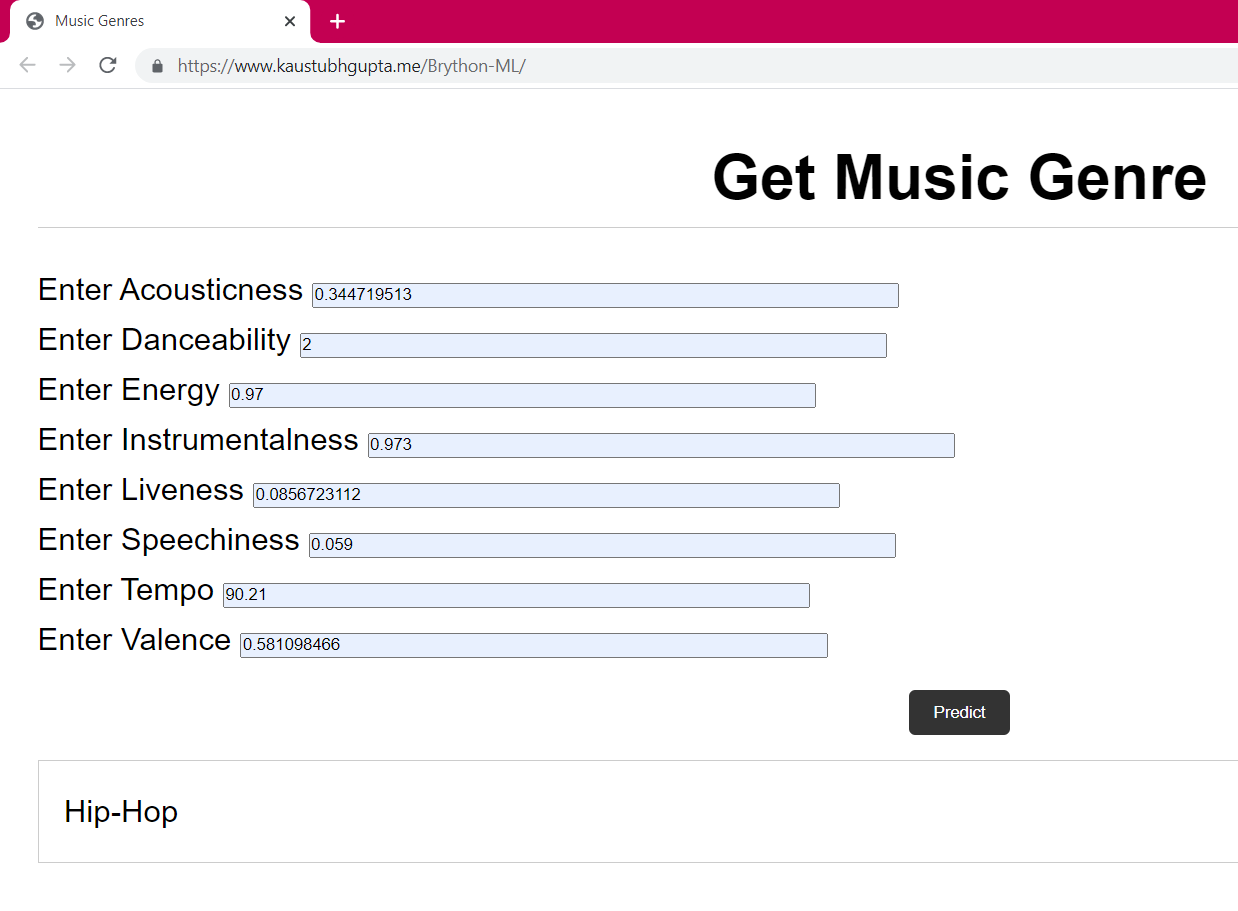The height and width of the screenshot is (911, 1238).
Task: Reload the current page
Action: (108, 65)
